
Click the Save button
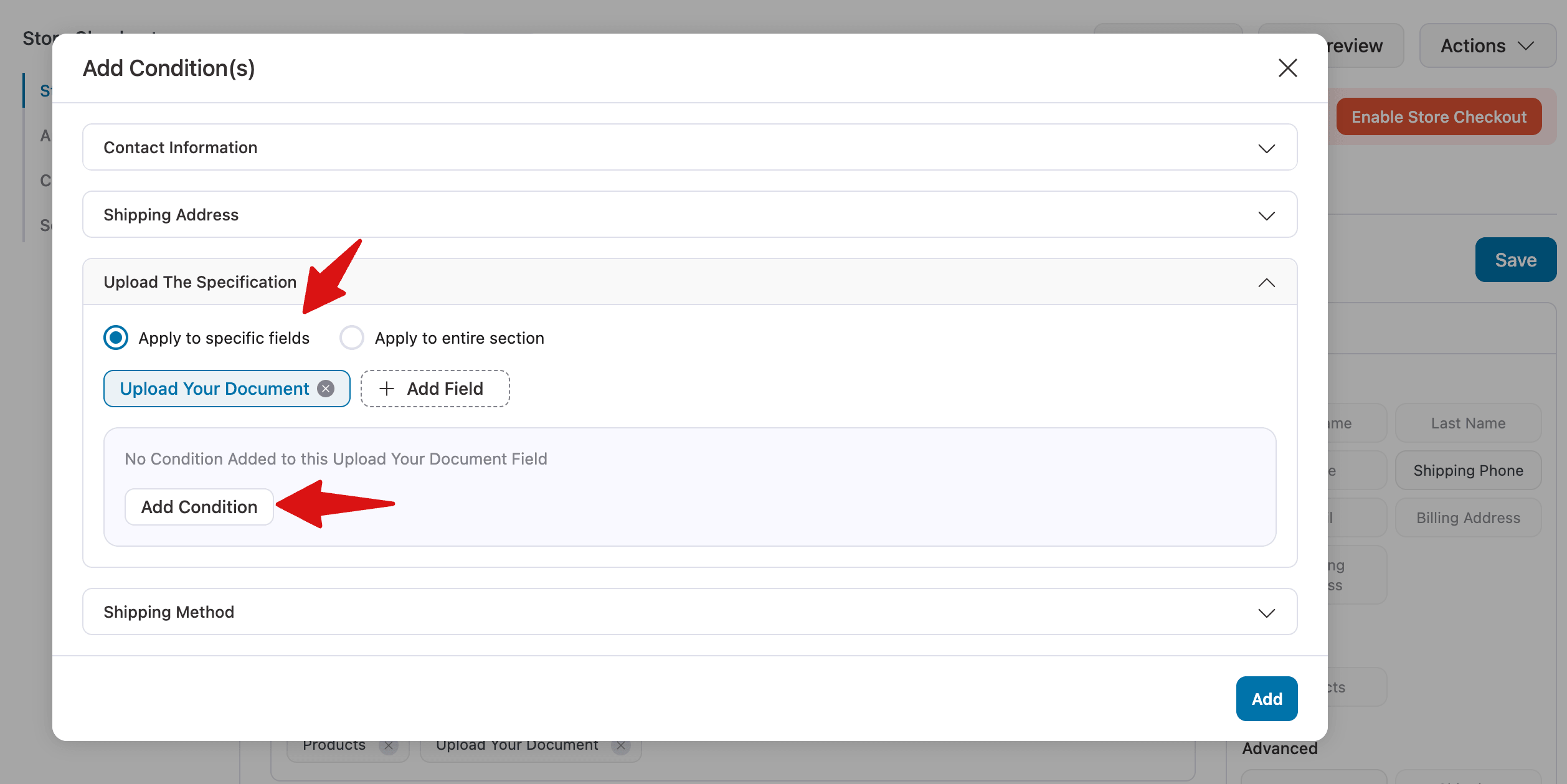point(1515,260)
